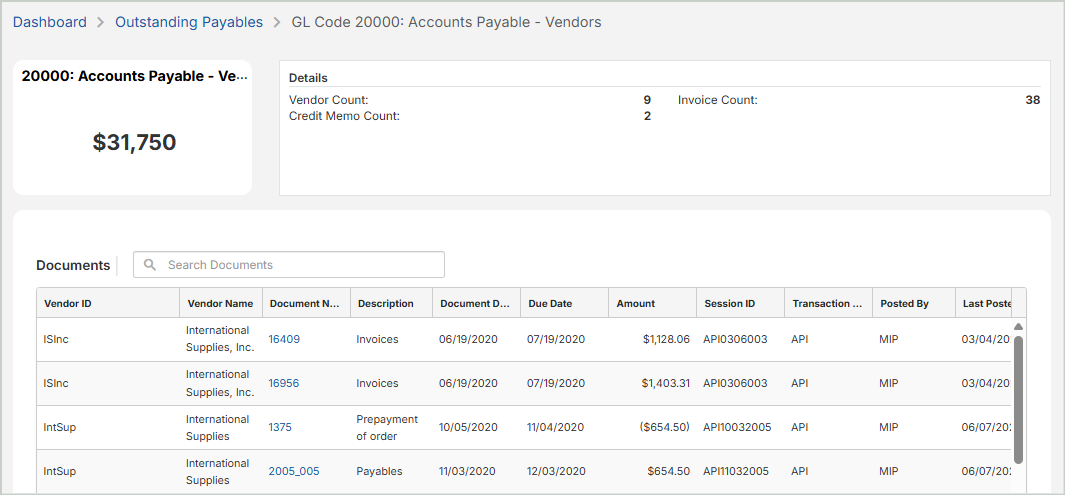Open document number 16409
Image resolution: width=1065 pixels, height=495 pixels.
tap(284, 339)
